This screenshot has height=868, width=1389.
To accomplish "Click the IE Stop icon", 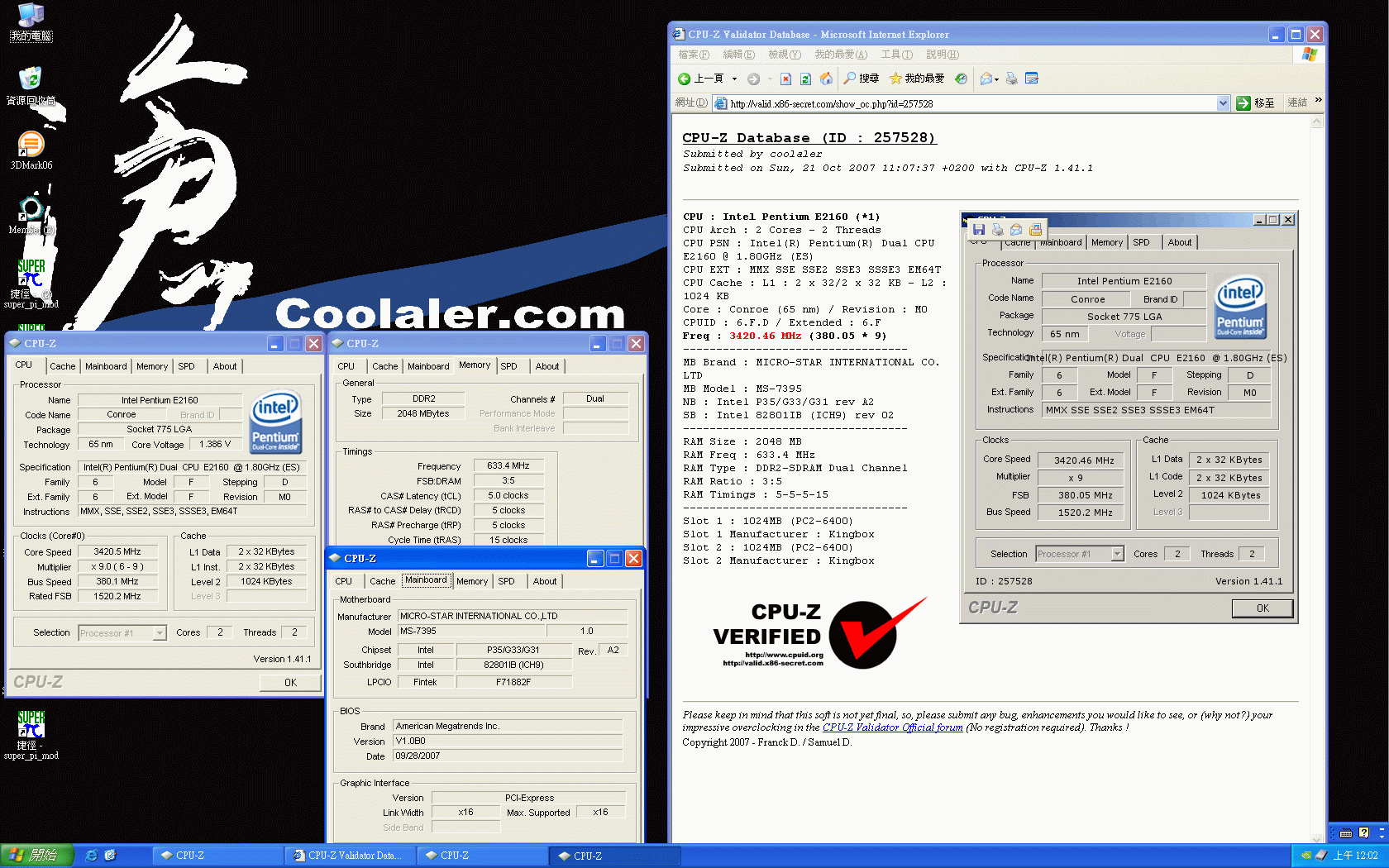I will 785,79.
